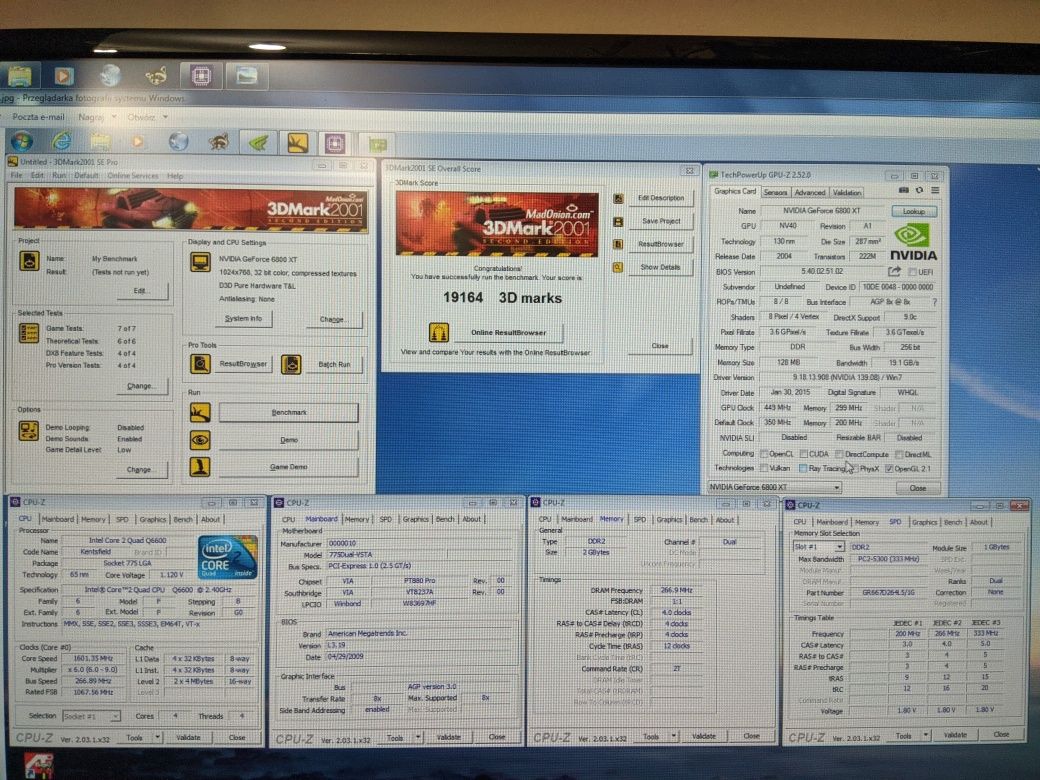Click the Internet Explorer icon in the pictured taskbar

tap(62, 141)
